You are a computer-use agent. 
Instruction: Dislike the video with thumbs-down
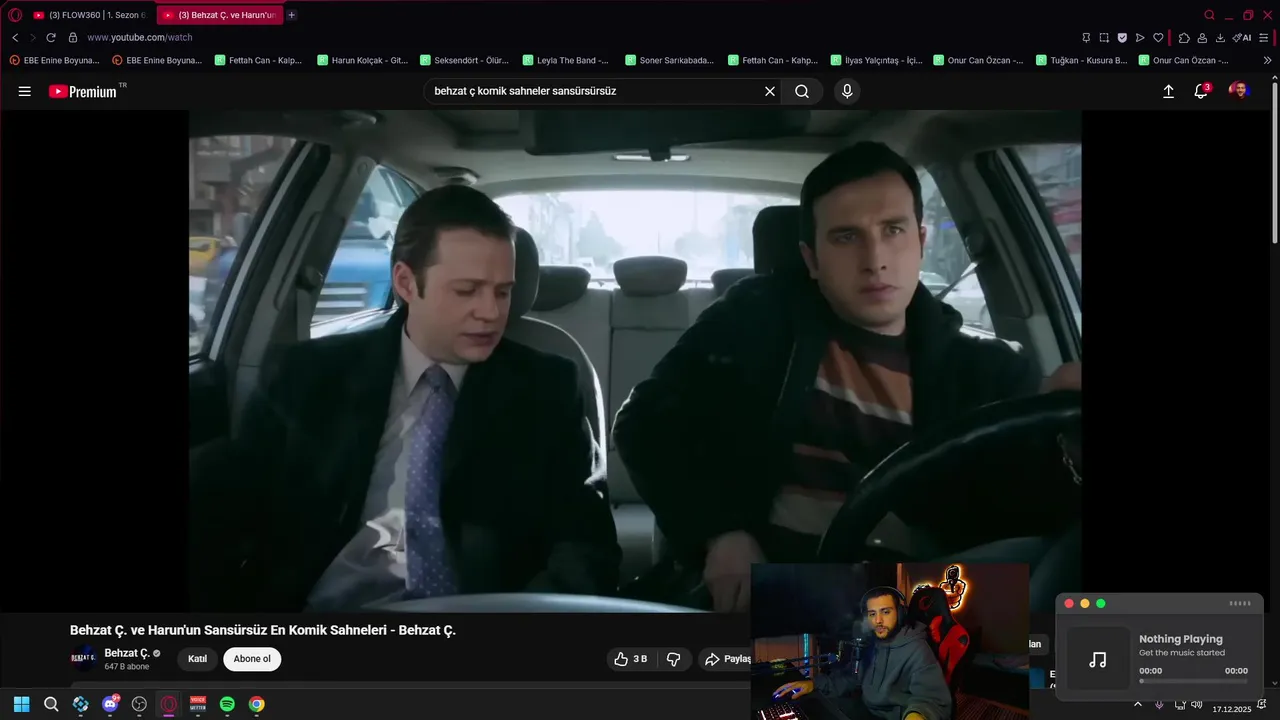[x=674, y=659]
